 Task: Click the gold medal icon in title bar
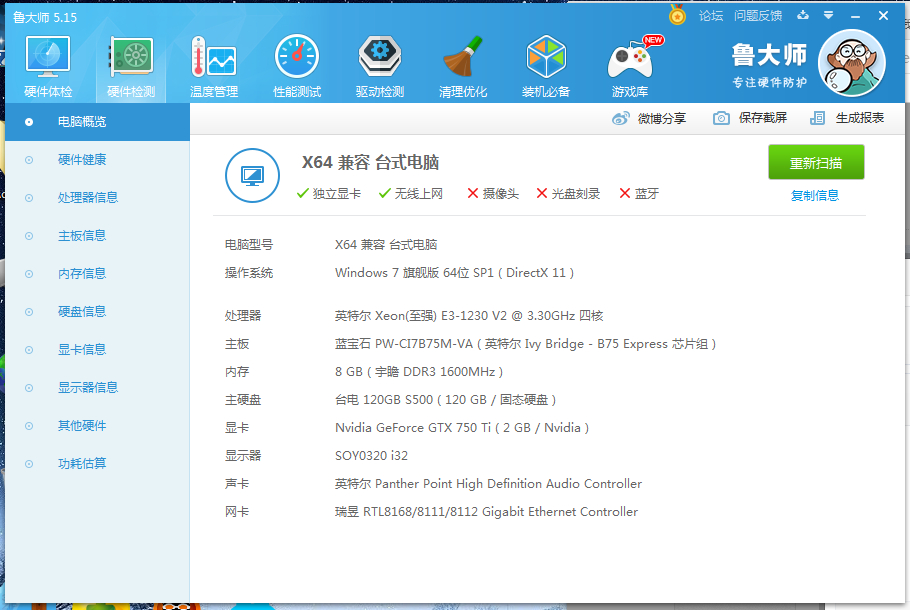click(x=677, y=15)
